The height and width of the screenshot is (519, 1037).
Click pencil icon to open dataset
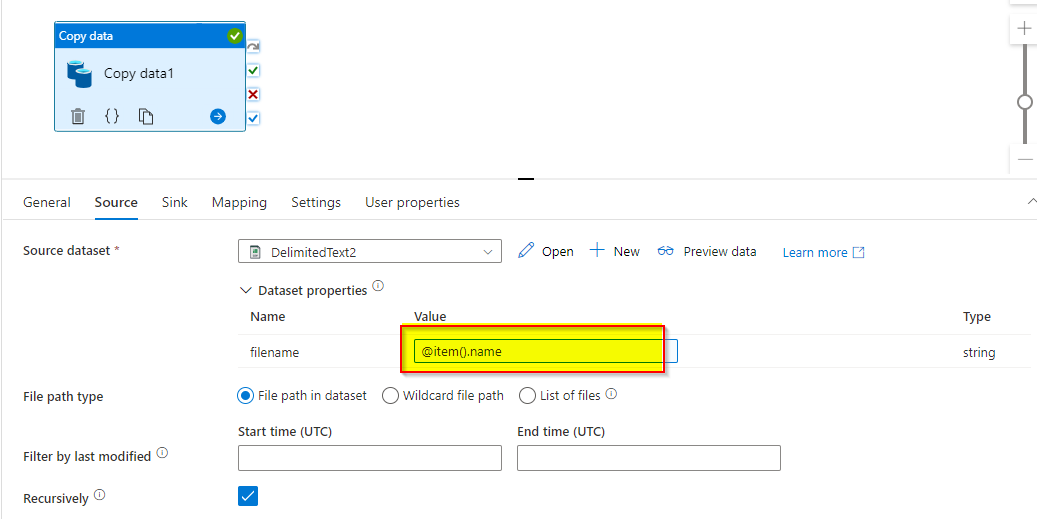(x=526, y=251)
